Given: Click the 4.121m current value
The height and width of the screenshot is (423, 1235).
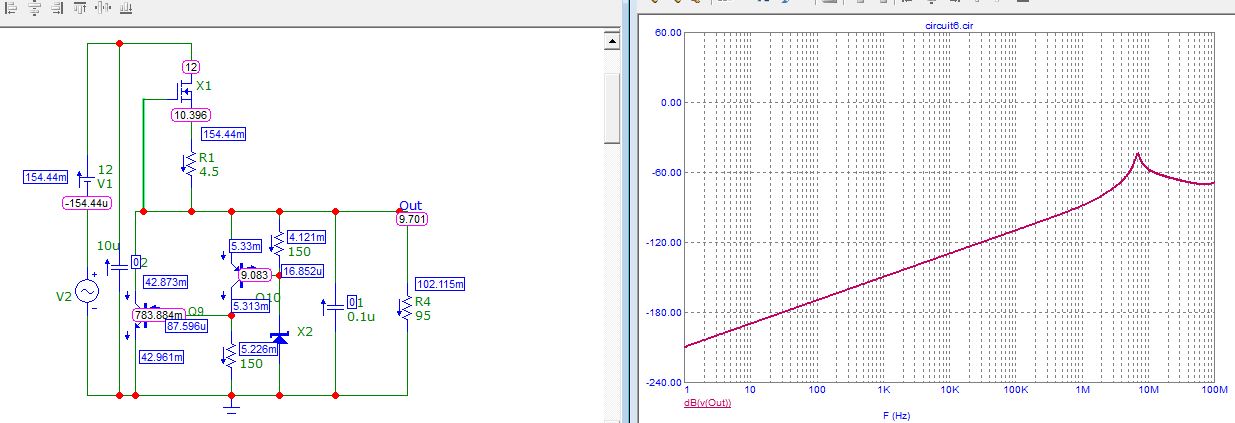Looking at the screenshot, I should coord(306,237).
